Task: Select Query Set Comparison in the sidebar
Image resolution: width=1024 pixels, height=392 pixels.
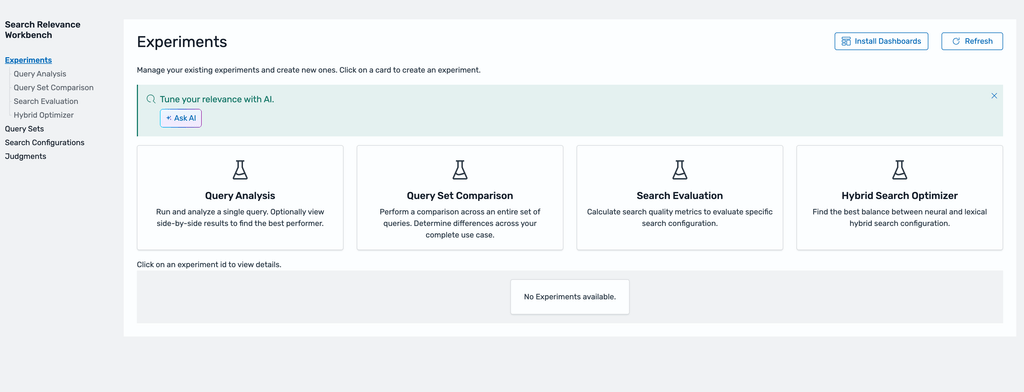Action: 54,88
